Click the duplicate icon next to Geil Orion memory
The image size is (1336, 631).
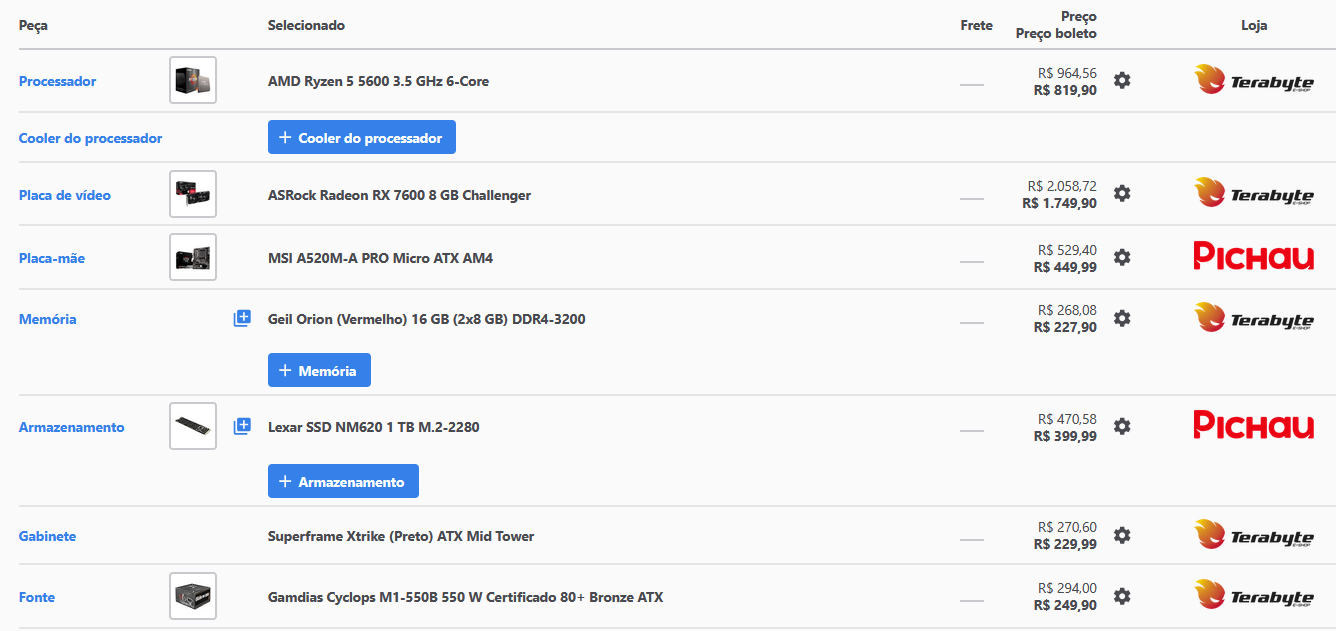[x=242, y=318]
